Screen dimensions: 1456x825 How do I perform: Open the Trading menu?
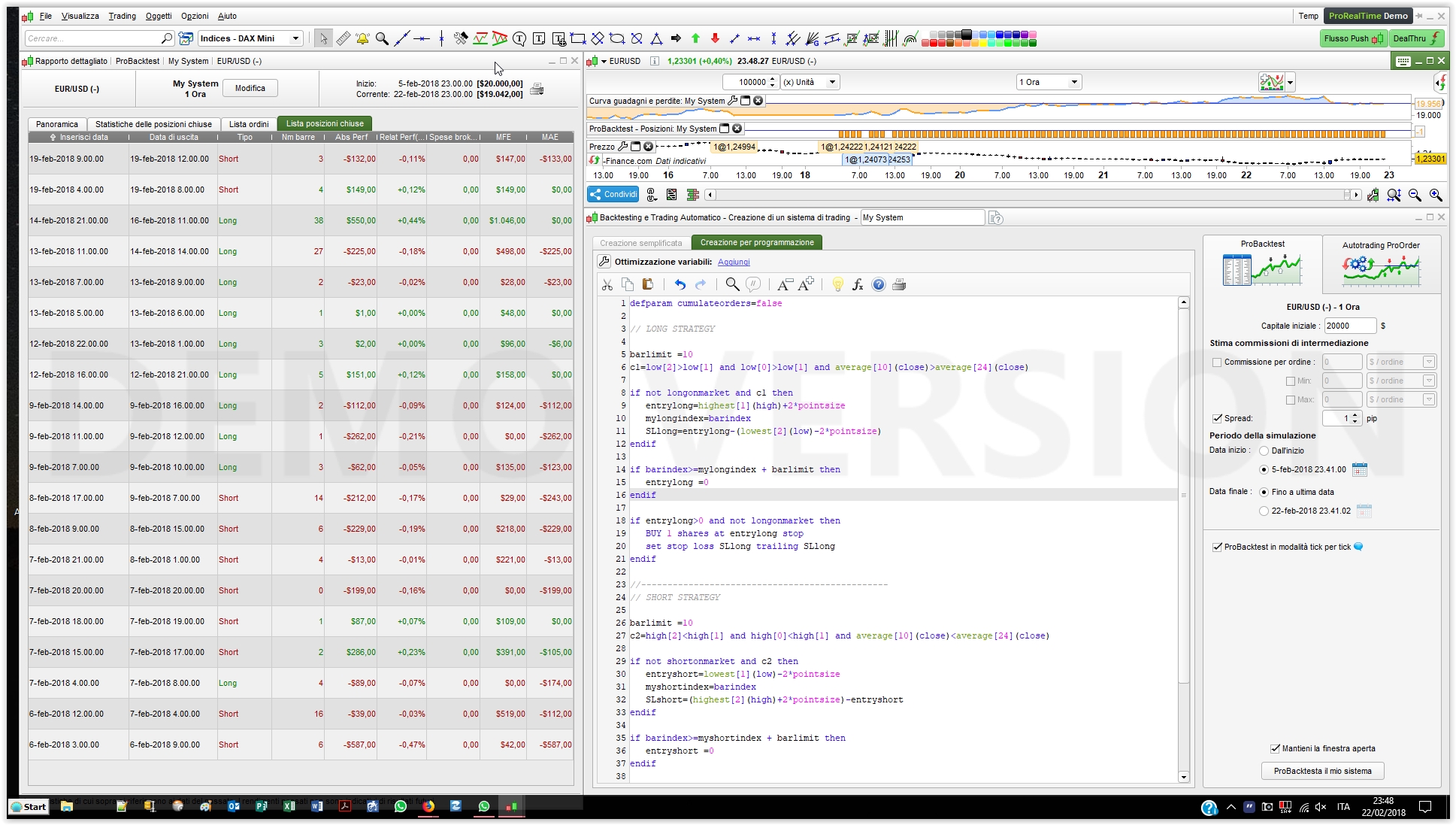click(x=122, y=16)
